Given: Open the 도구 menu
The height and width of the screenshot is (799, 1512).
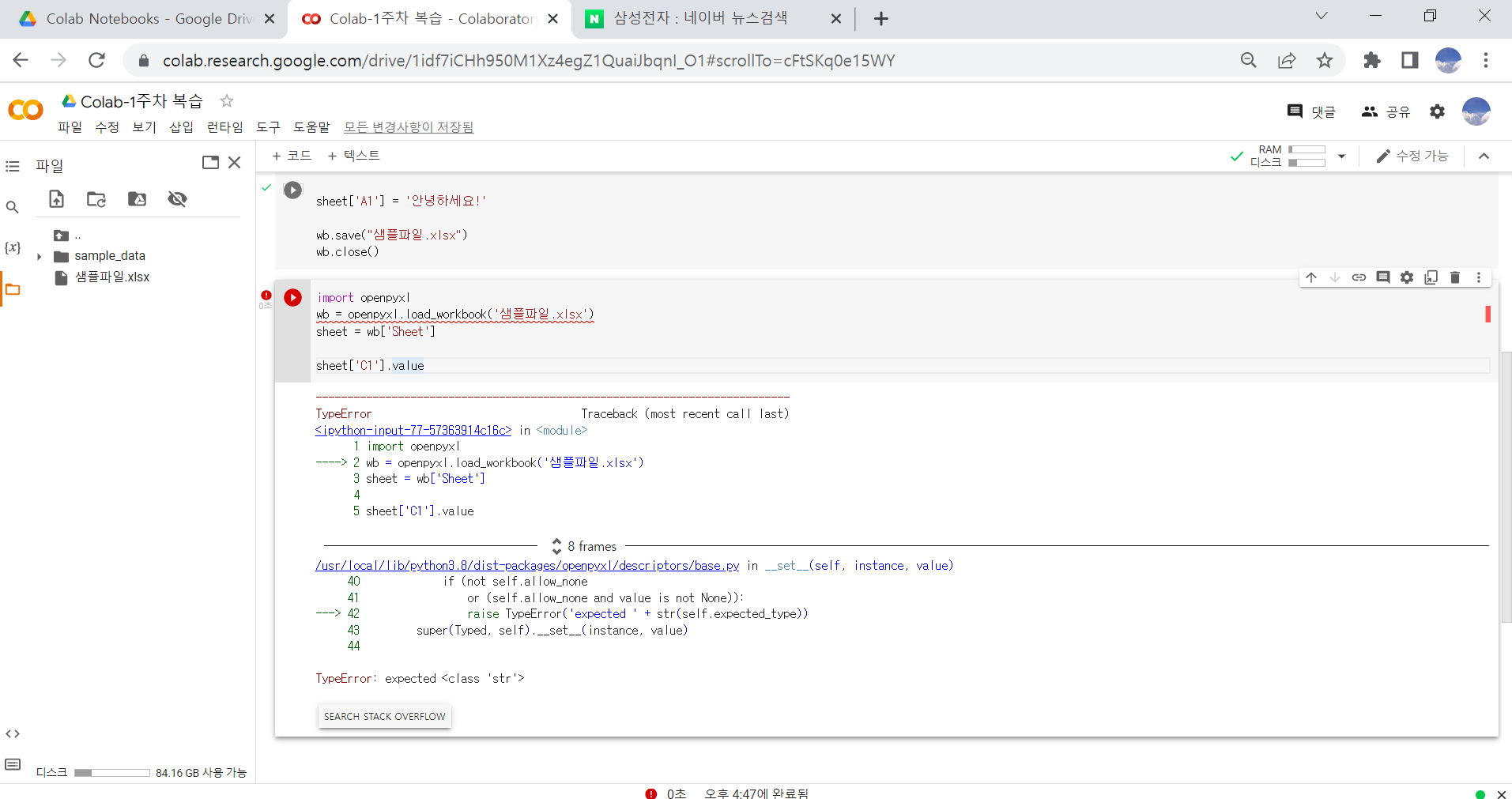Looking at the screenshot, I should click(x=268, y=127).
